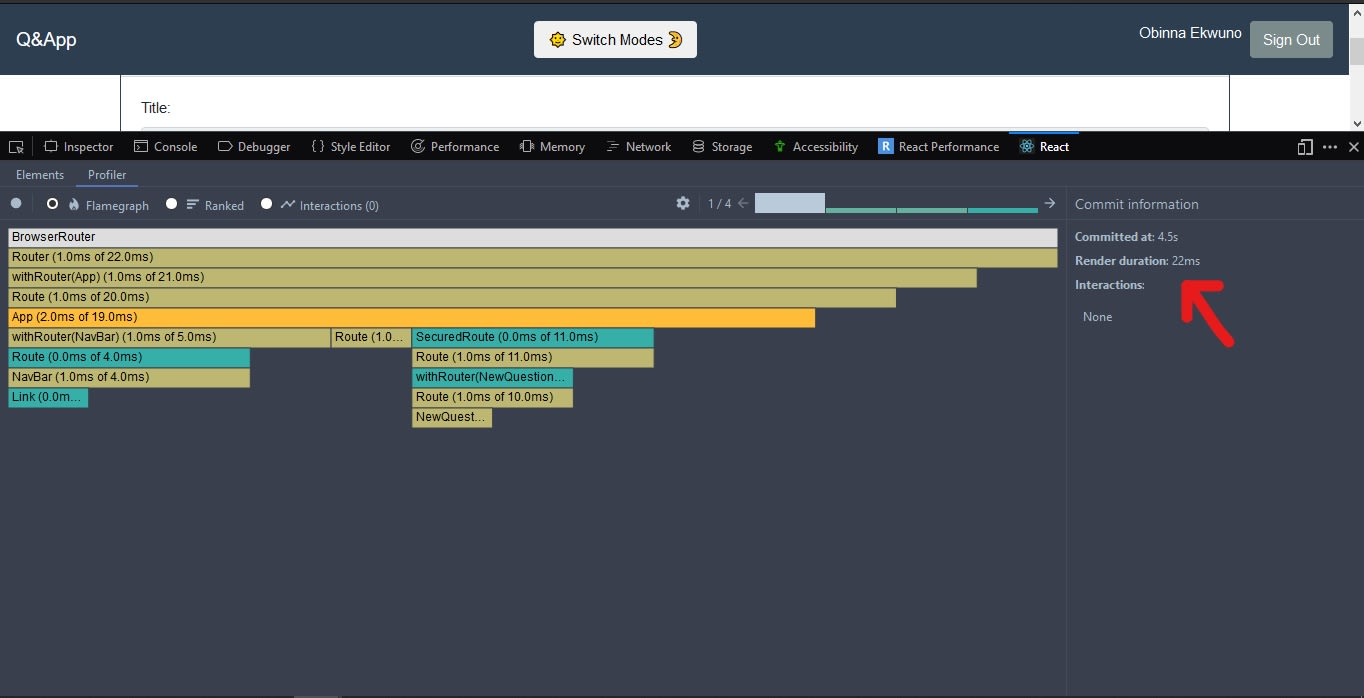Close the developer tools panel
The height and width of the screenshot is (698, 1364).
click(x=1354, y=147)
